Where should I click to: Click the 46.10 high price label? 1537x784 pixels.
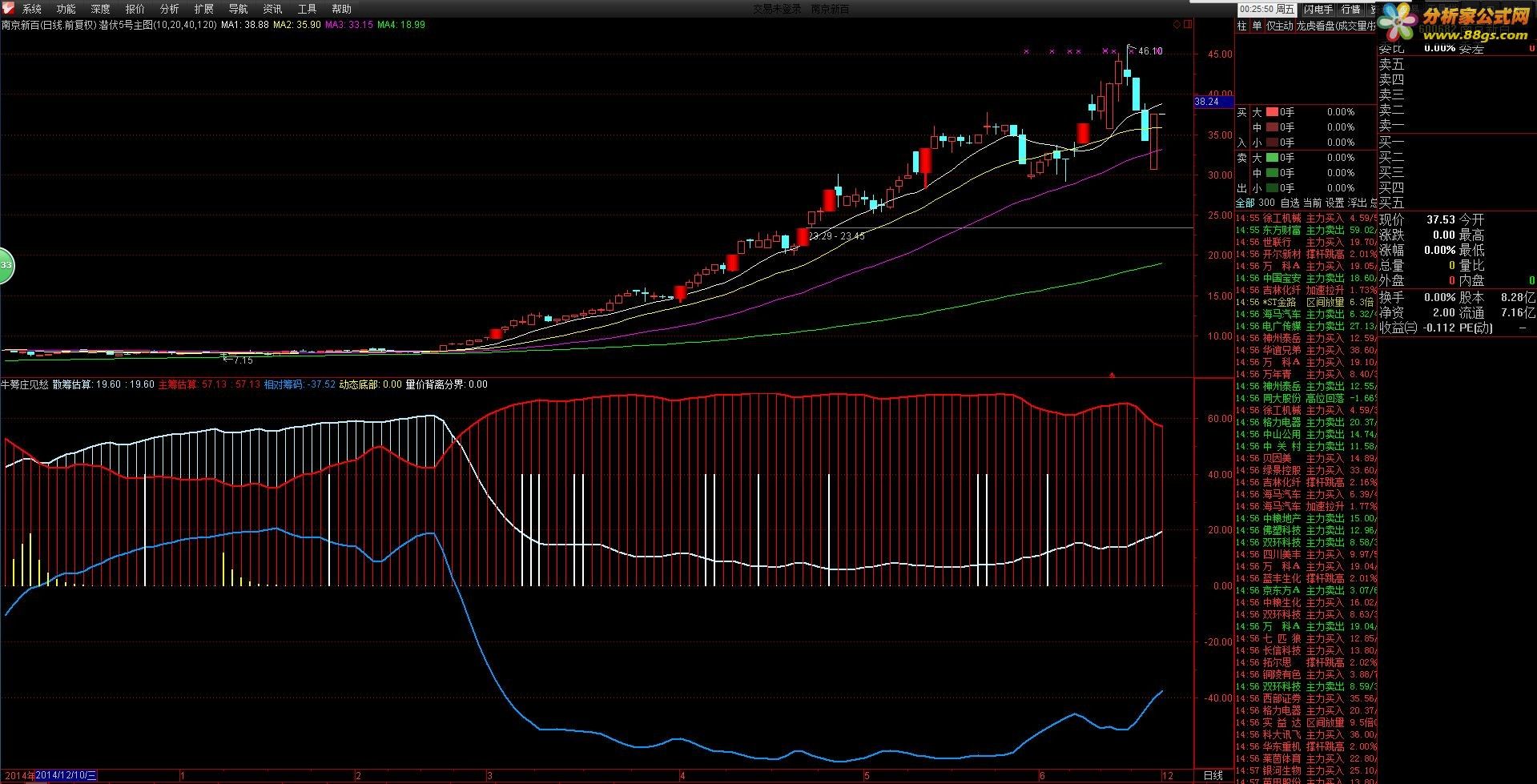point(1150,51)
